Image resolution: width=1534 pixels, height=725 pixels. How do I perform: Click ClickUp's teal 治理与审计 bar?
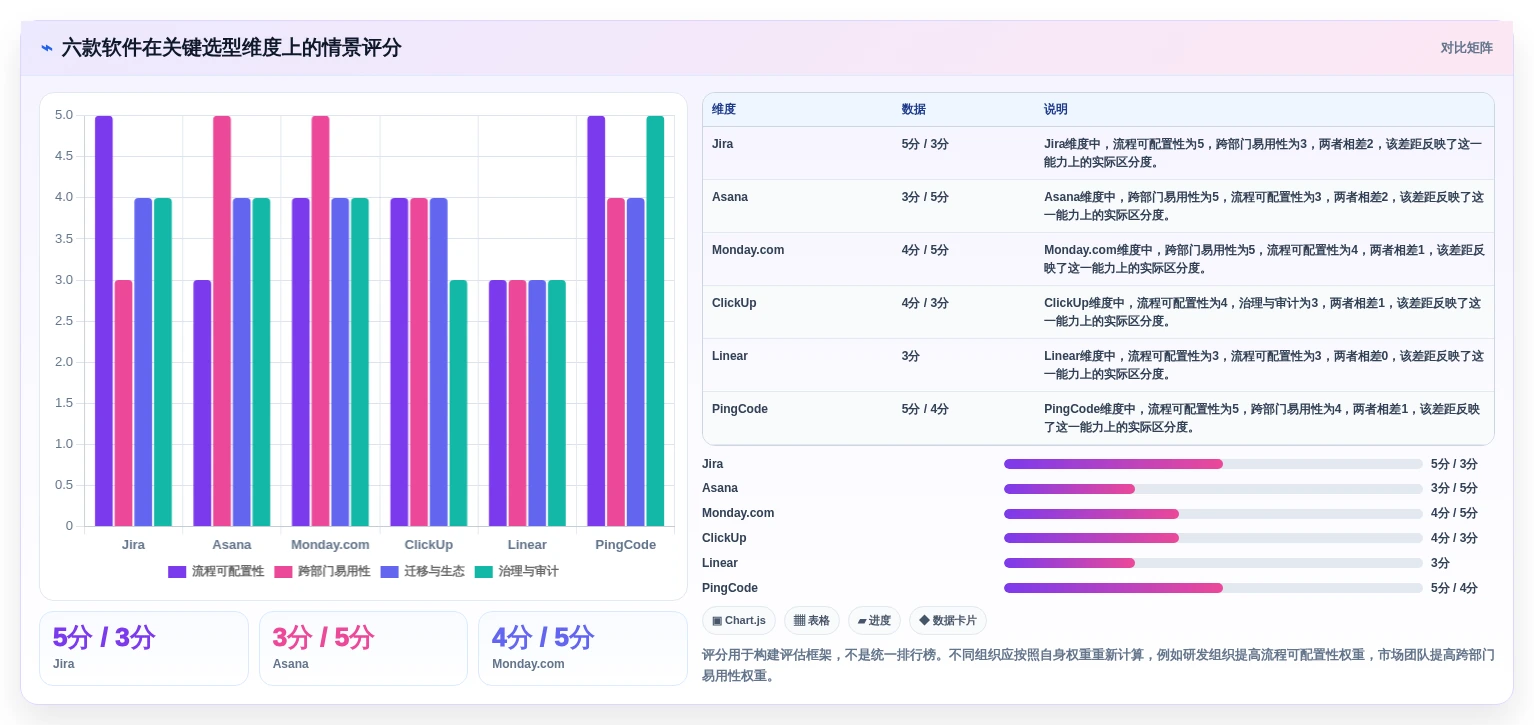(x=458, y=403)
